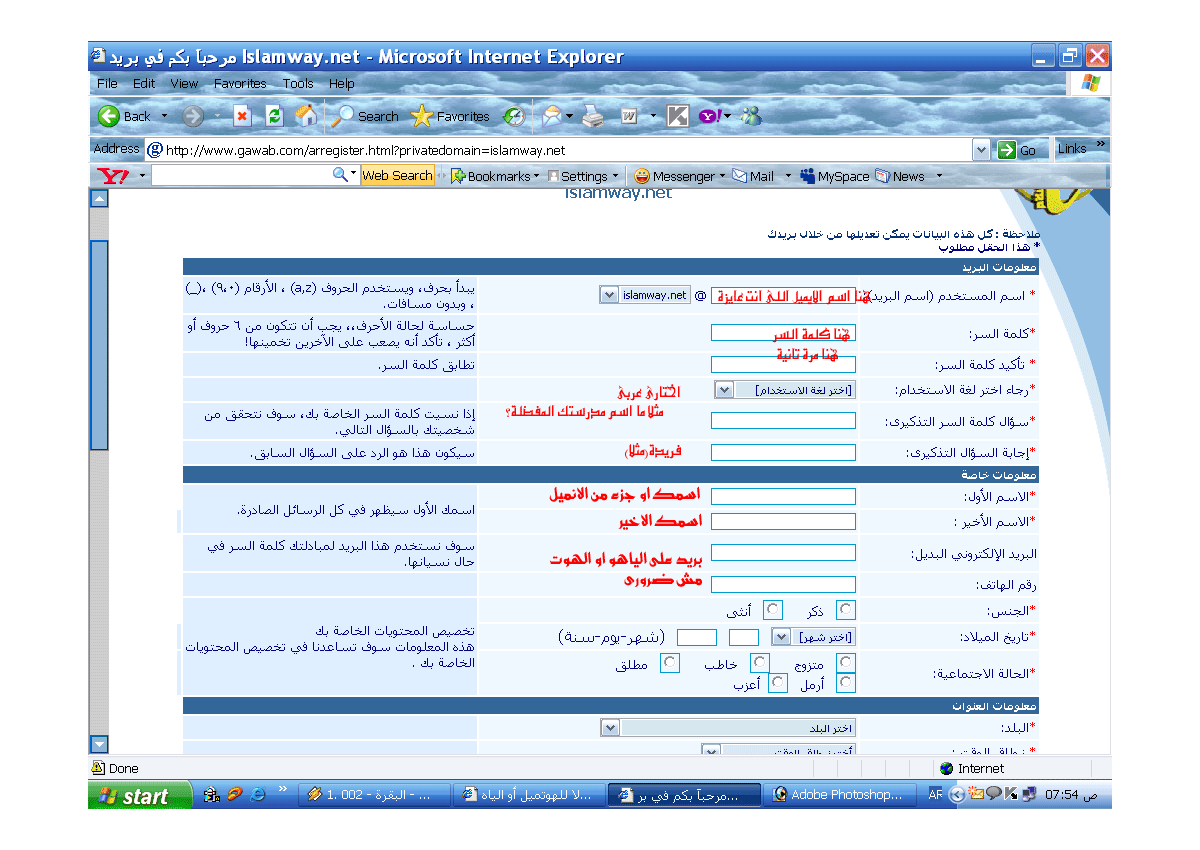Open MySpace on the Yahoo toolbar
This screenshot has height=850, width=1200.
point(834,176)
